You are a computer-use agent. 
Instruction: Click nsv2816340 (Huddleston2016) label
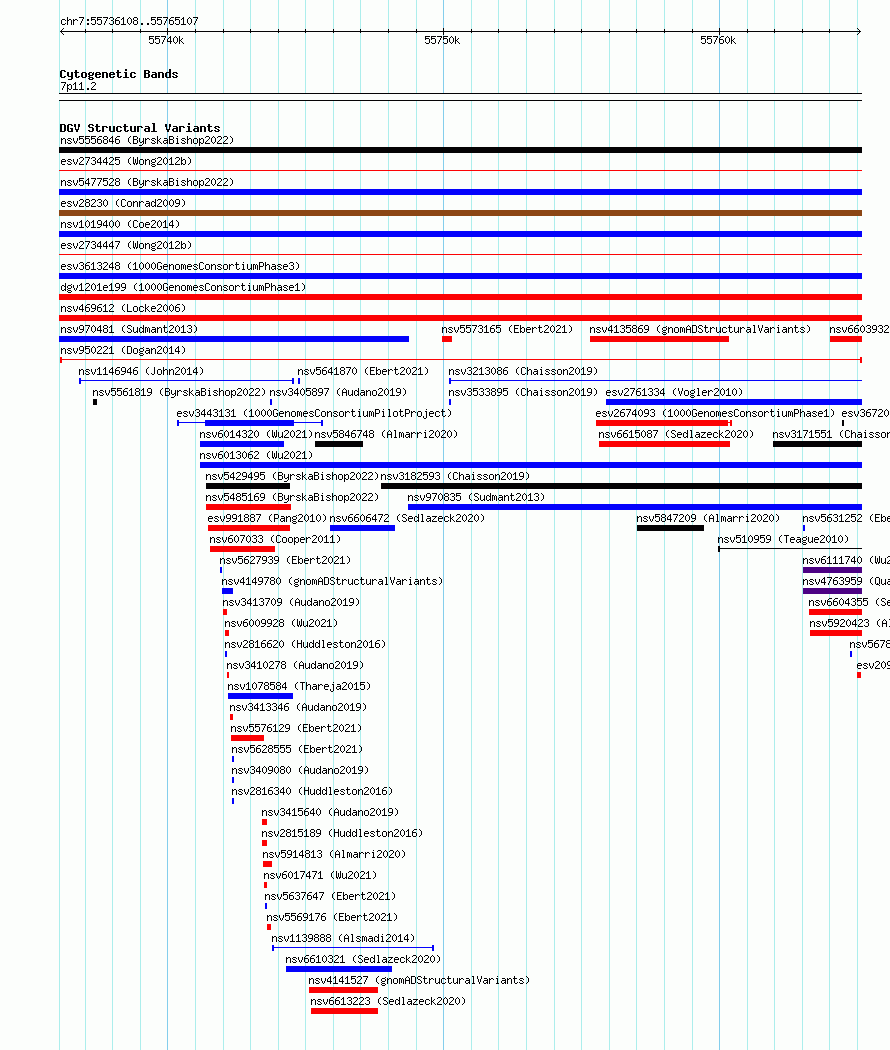pos(312,791)
